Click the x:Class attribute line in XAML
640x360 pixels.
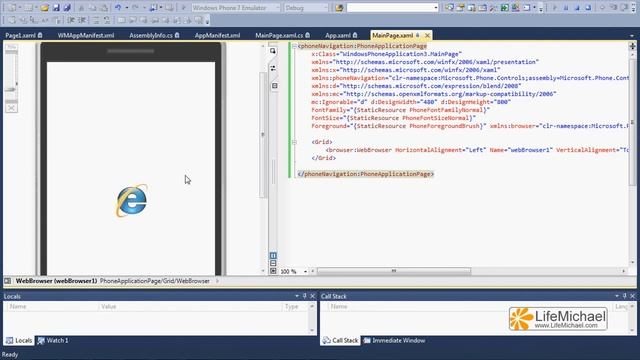(387, 54)
